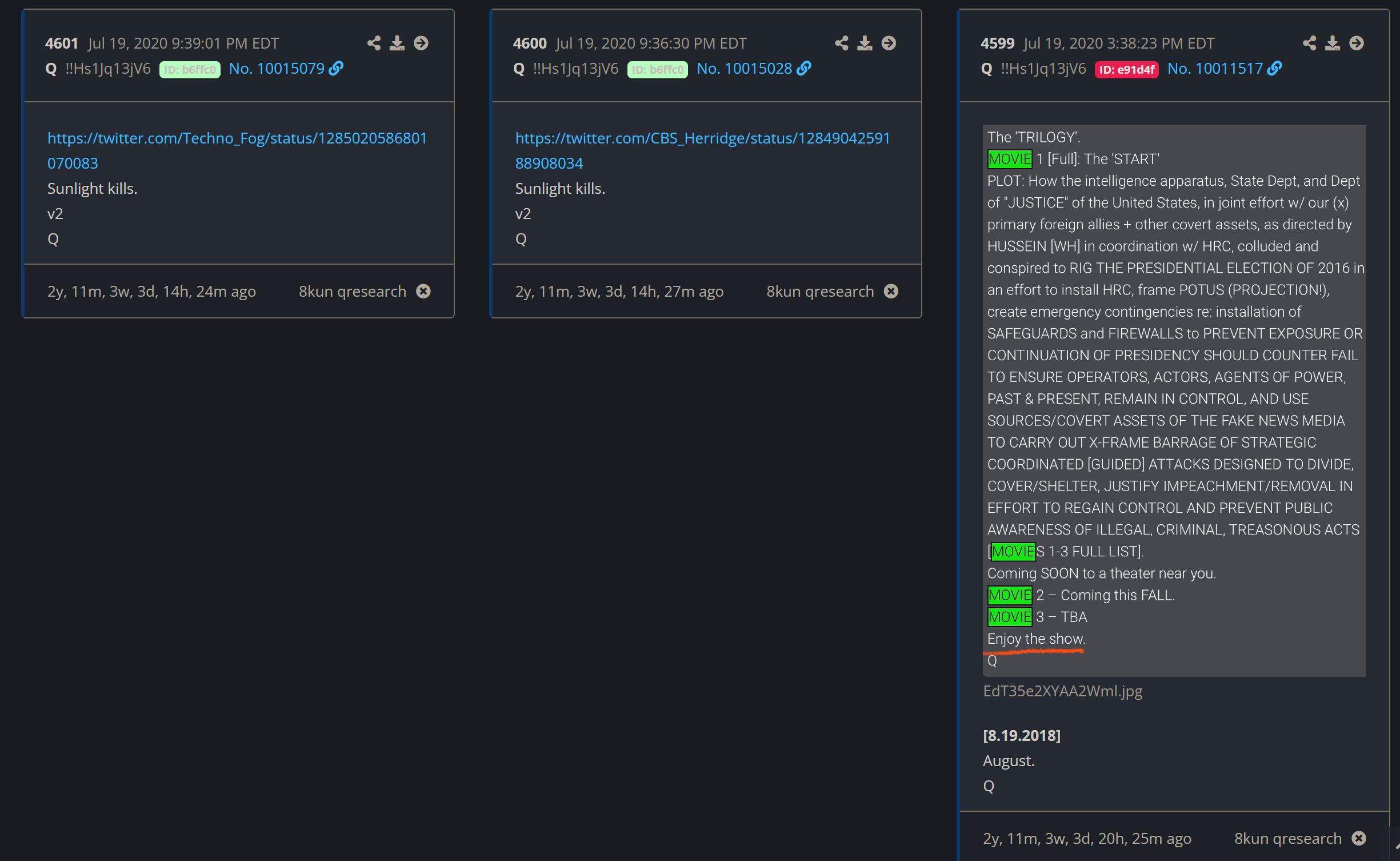The width and height of the screenshot is (1400, 861).
Task: Share post 4599
Action: pos(1310,43)
